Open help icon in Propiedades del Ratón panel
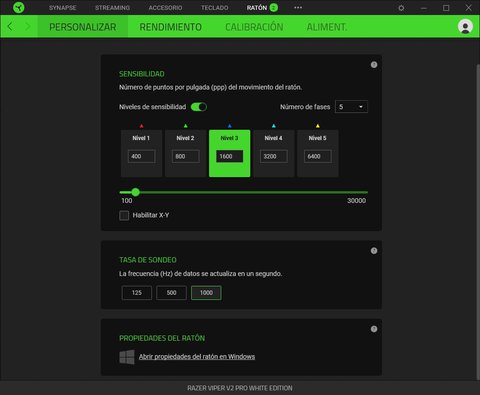Image resolution: width=480 pixels, height=395 pixels. (x=374, y=329)
